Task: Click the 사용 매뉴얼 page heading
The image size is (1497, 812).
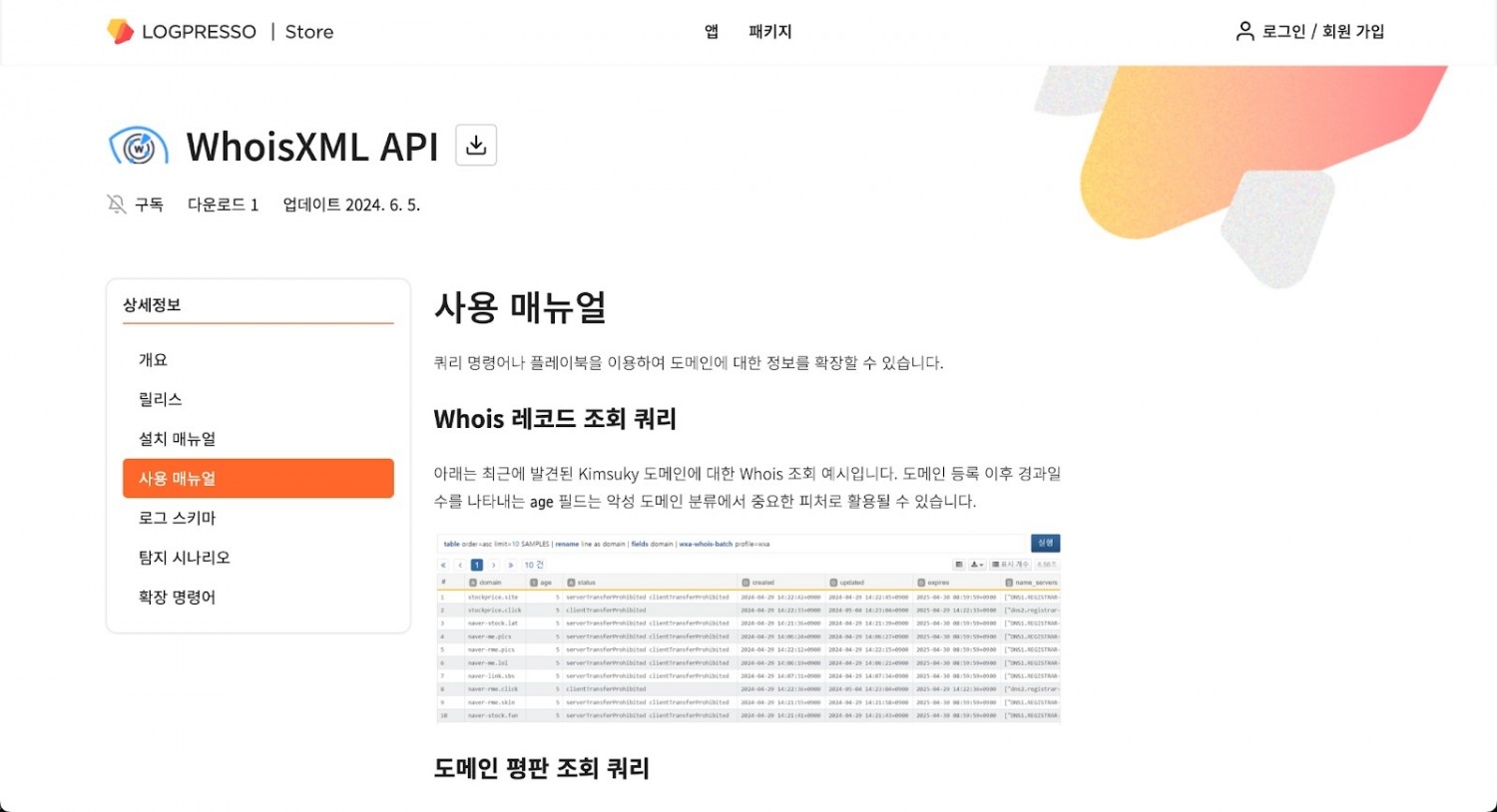Action: (520, 307)
